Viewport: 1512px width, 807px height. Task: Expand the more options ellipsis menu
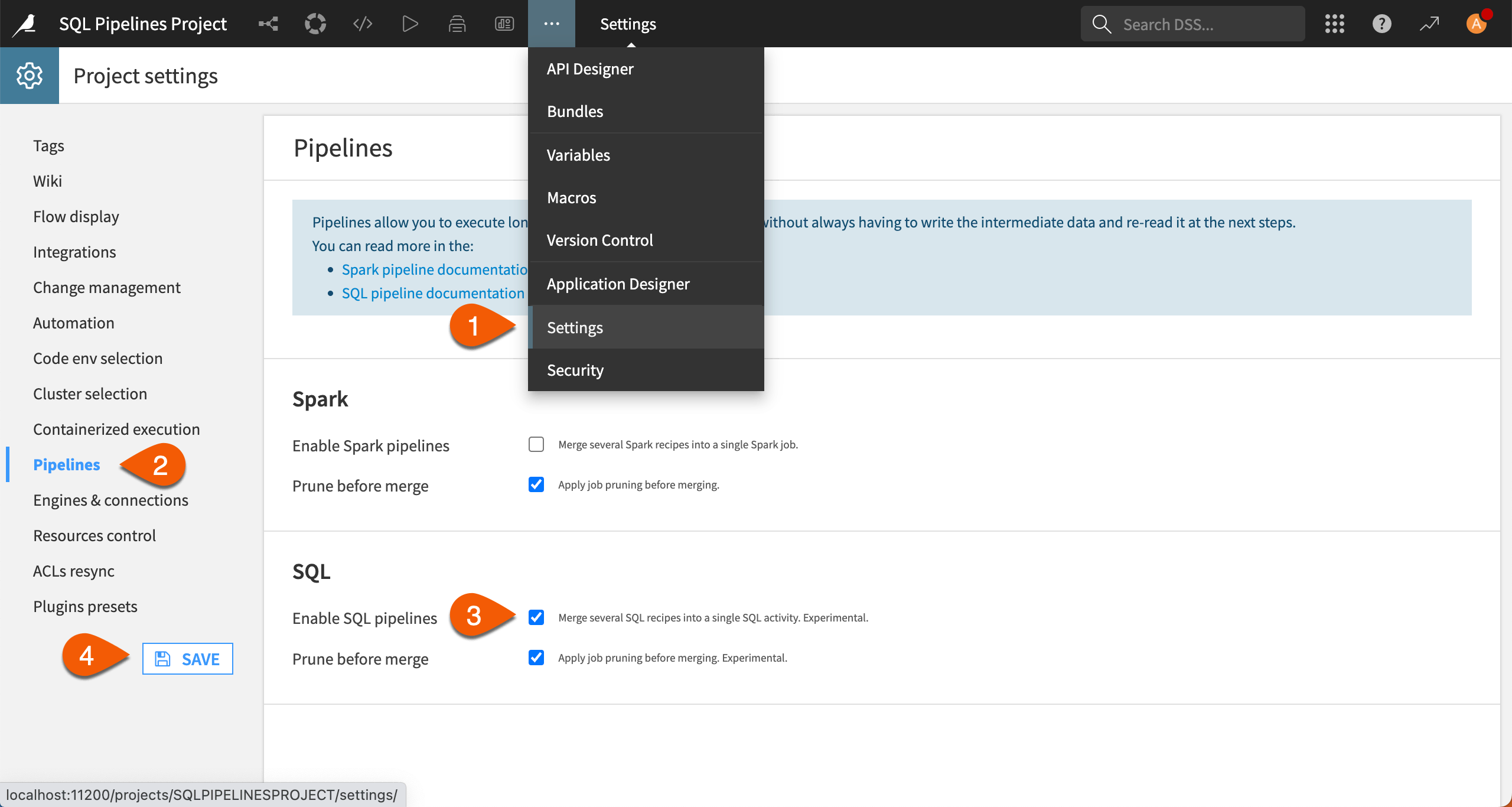click(x=550, y=23)
